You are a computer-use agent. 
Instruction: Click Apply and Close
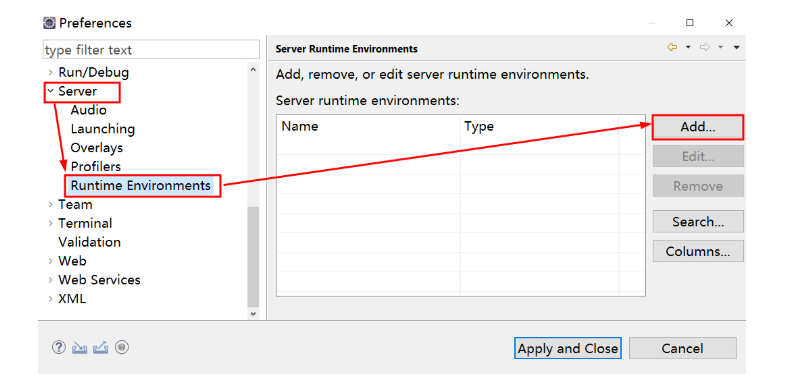(x=568, y=348)
